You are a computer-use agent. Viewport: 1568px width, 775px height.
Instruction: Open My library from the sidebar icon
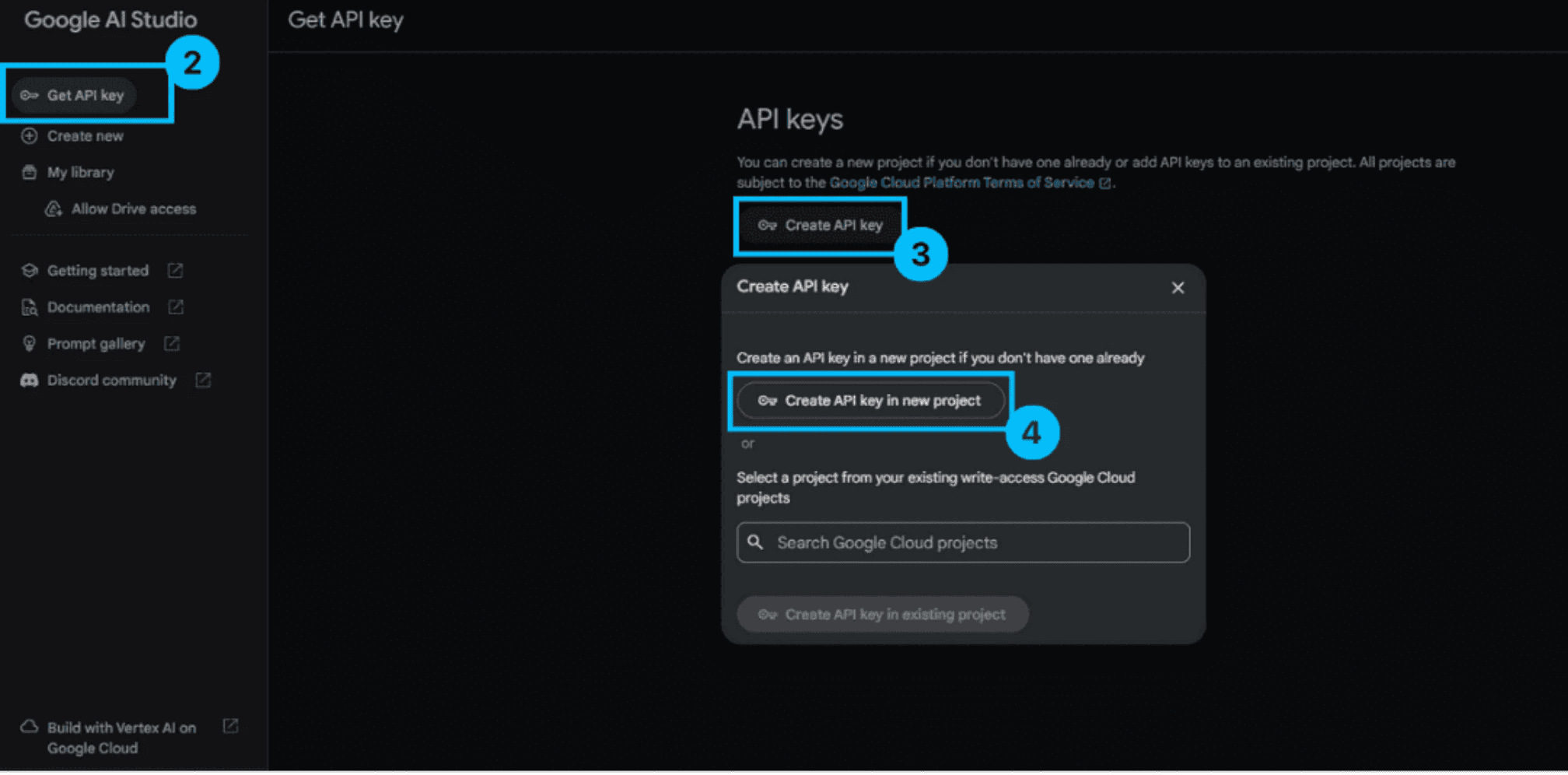coord(29,172)
